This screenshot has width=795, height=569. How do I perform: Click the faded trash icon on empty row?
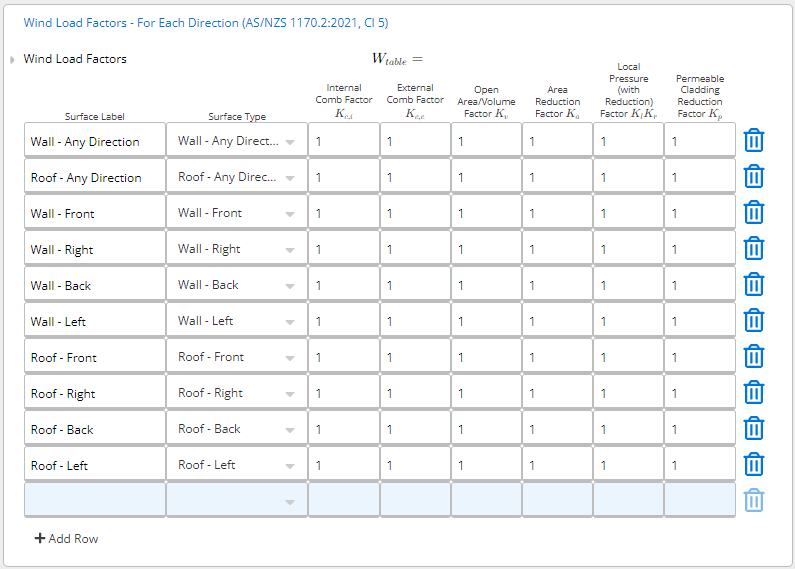[x=753, y=501]
